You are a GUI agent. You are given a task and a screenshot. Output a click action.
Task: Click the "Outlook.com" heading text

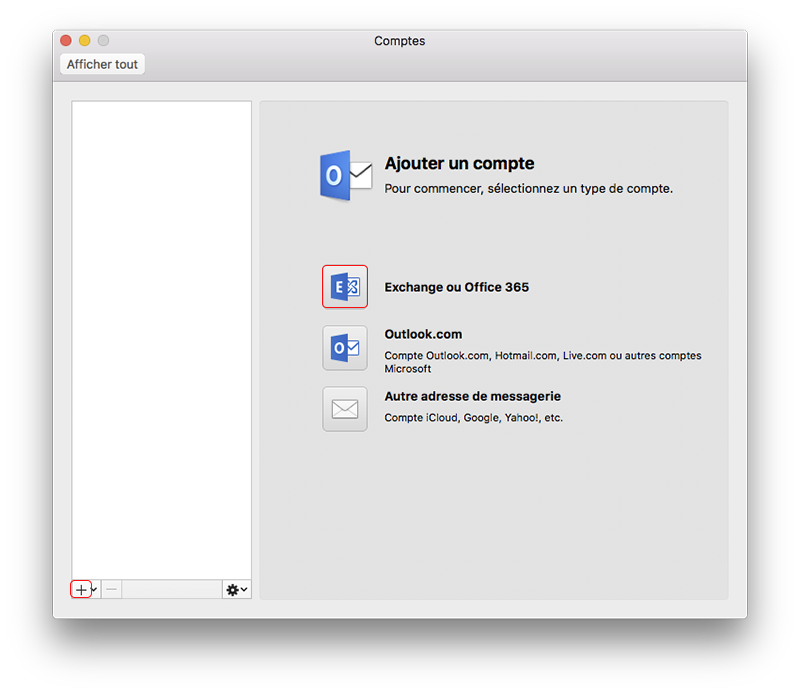point(423,335)
